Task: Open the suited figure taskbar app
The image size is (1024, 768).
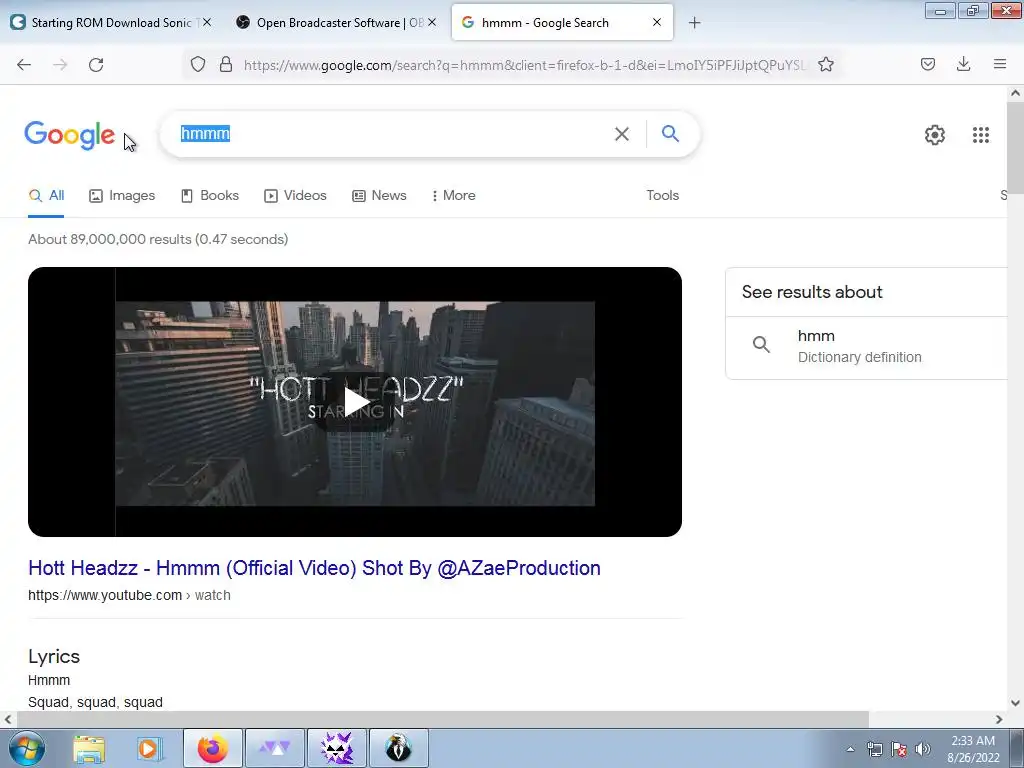Action: point(399,748)
